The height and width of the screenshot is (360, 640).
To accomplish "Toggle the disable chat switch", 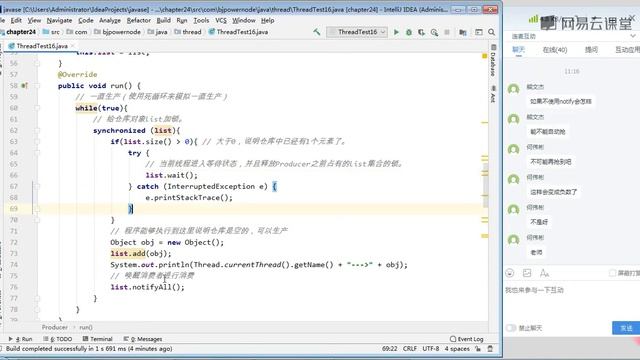I will tap(511, 328).
